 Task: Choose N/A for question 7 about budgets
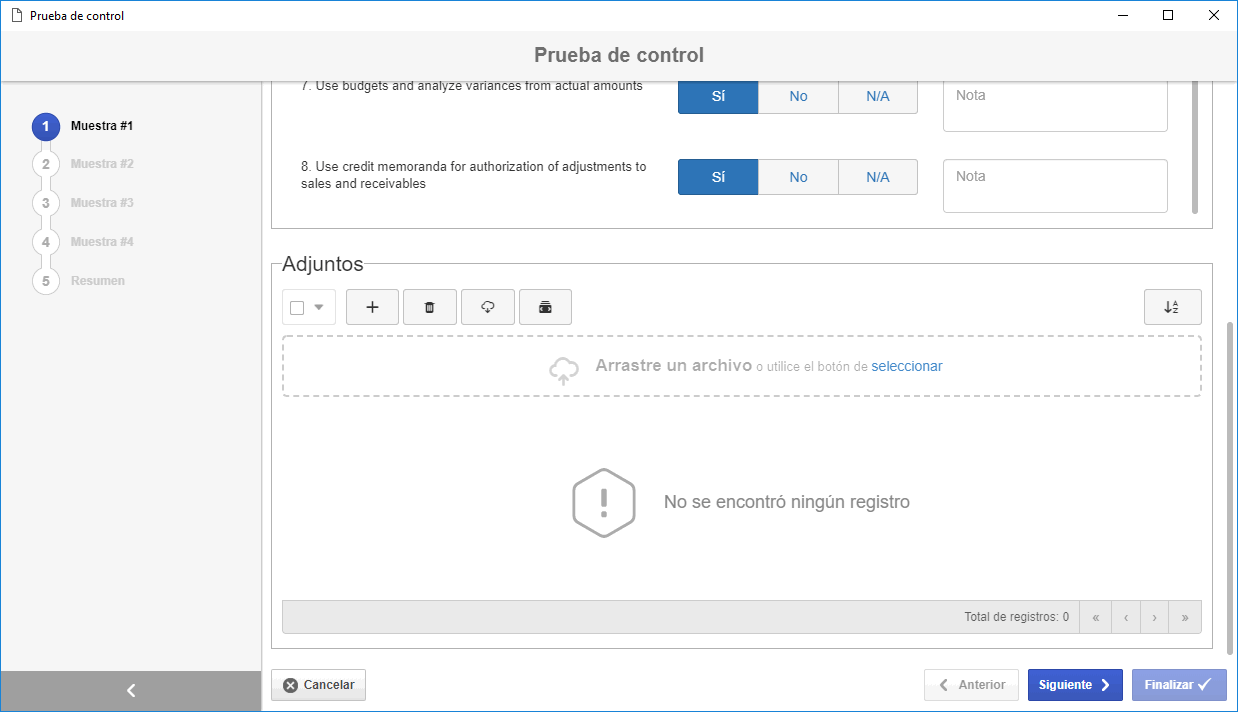(878, 97)
